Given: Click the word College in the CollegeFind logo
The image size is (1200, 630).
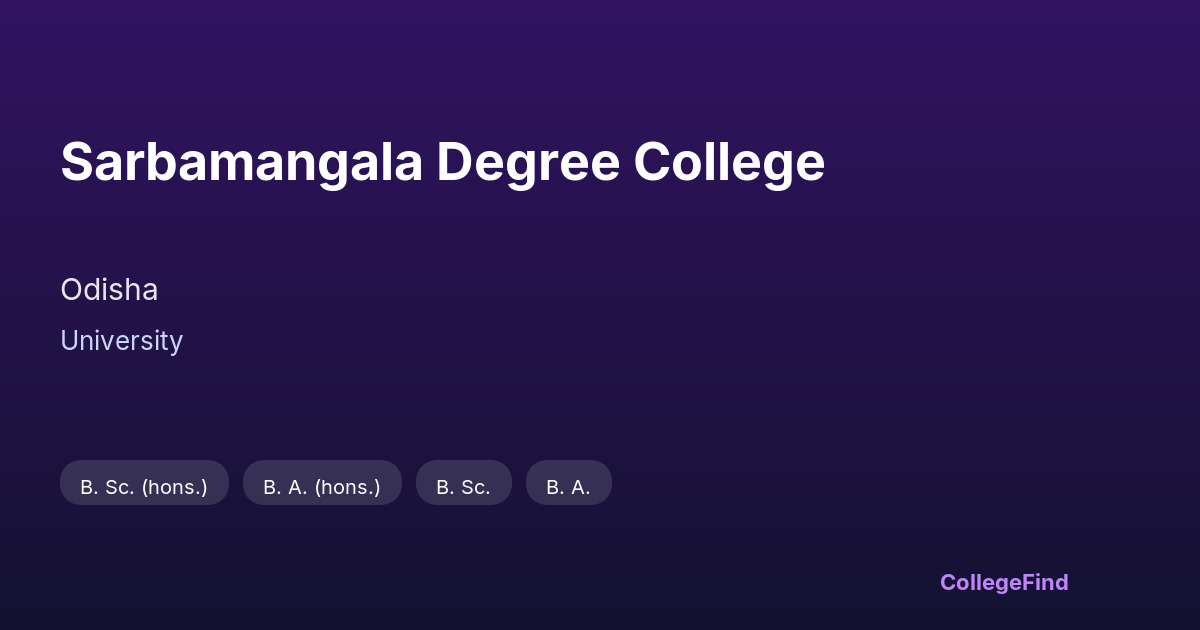Looking at the screenshot, I should pos(980,582).
